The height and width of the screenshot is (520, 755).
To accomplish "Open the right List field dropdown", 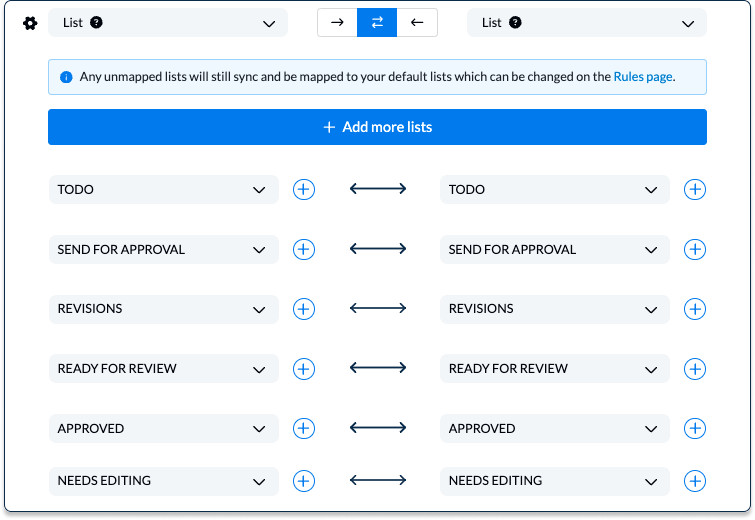I will (x=587, y=23).
